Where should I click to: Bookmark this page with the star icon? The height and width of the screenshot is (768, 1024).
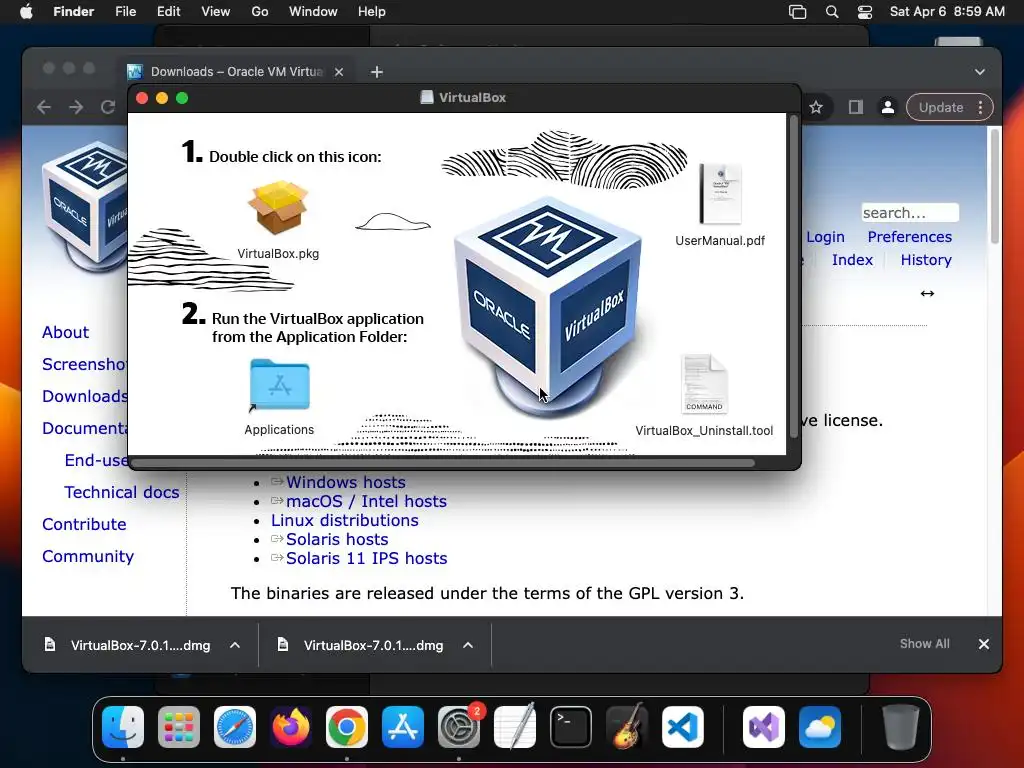click(x=816, y=107)
